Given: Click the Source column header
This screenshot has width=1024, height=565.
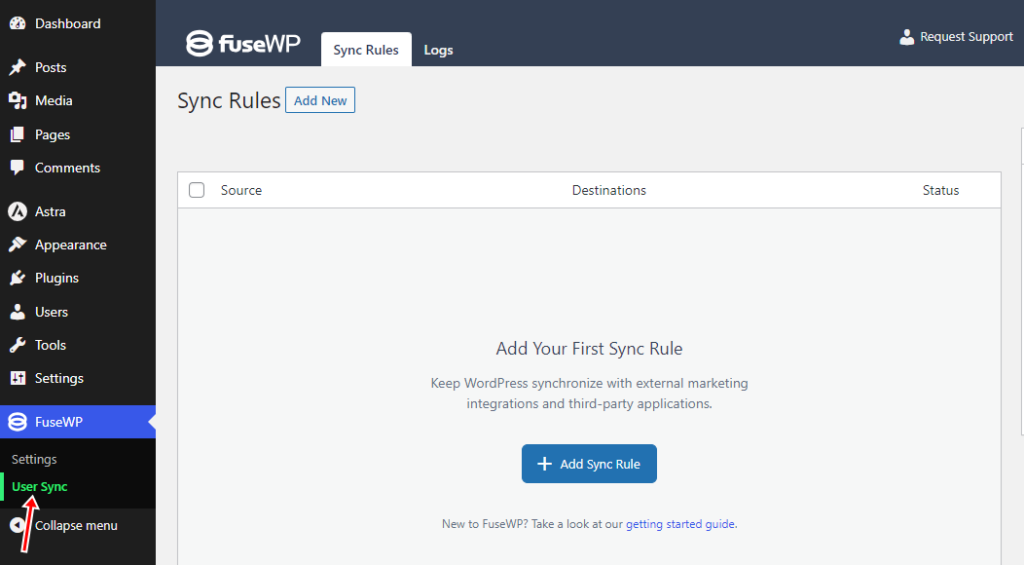Looking at the screenshot, I should coord(241,190).
